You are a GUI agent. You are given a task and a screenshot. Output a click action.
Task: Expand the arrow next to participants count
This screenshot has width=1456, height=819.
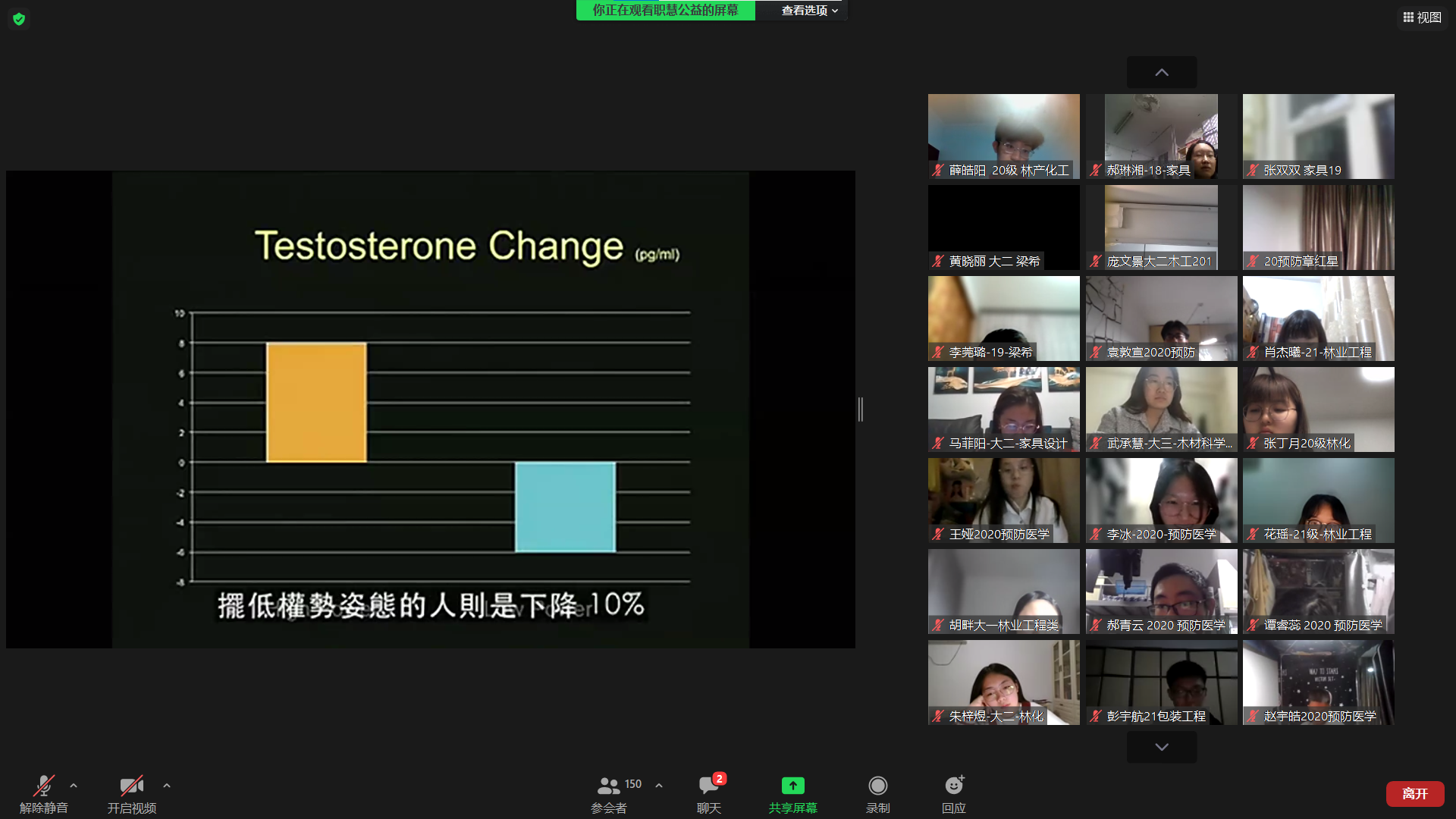pos(659,786)
